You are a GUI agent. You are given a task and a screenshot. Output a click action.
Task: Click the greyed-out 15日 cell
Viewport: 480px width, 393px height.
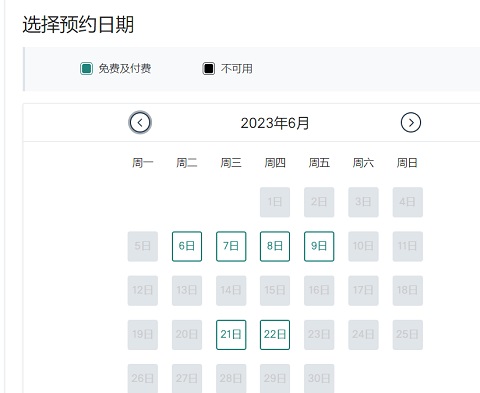(275, 290)
